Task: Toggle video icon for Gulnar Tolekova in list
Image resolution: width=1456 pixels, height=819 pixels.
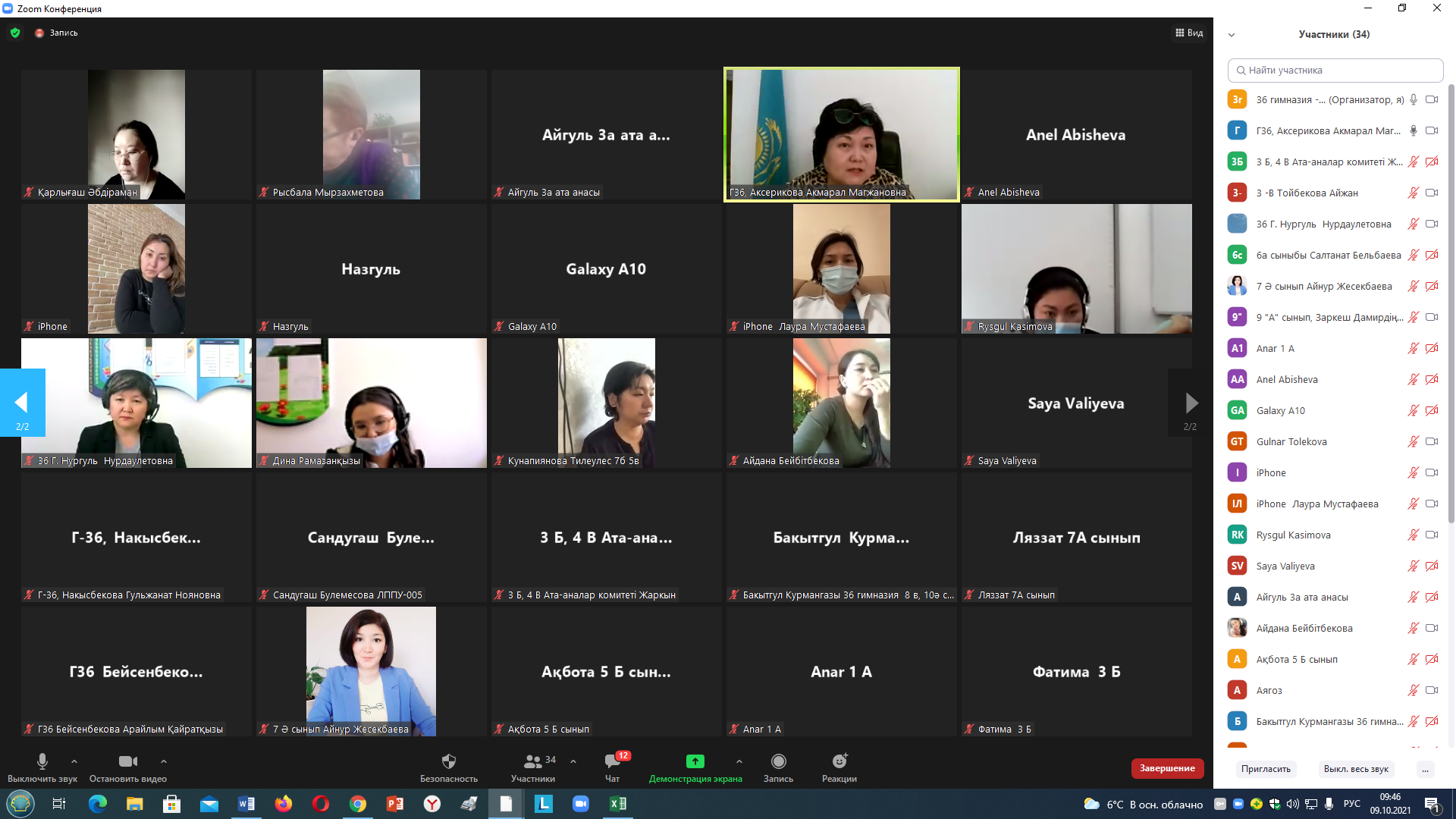Action: pyautogui.click(x=1431, y=441)
